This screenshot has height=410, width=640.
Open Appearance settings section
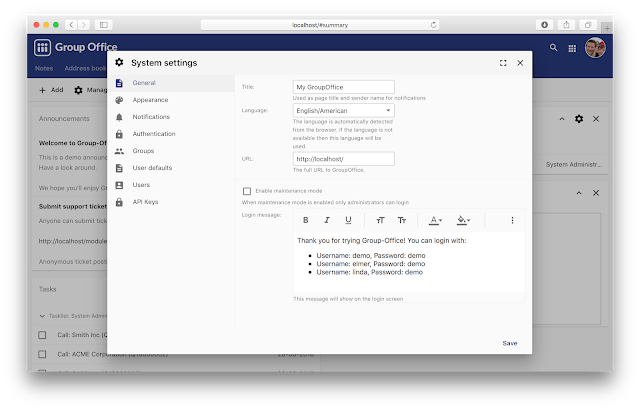tap(171, 100)
